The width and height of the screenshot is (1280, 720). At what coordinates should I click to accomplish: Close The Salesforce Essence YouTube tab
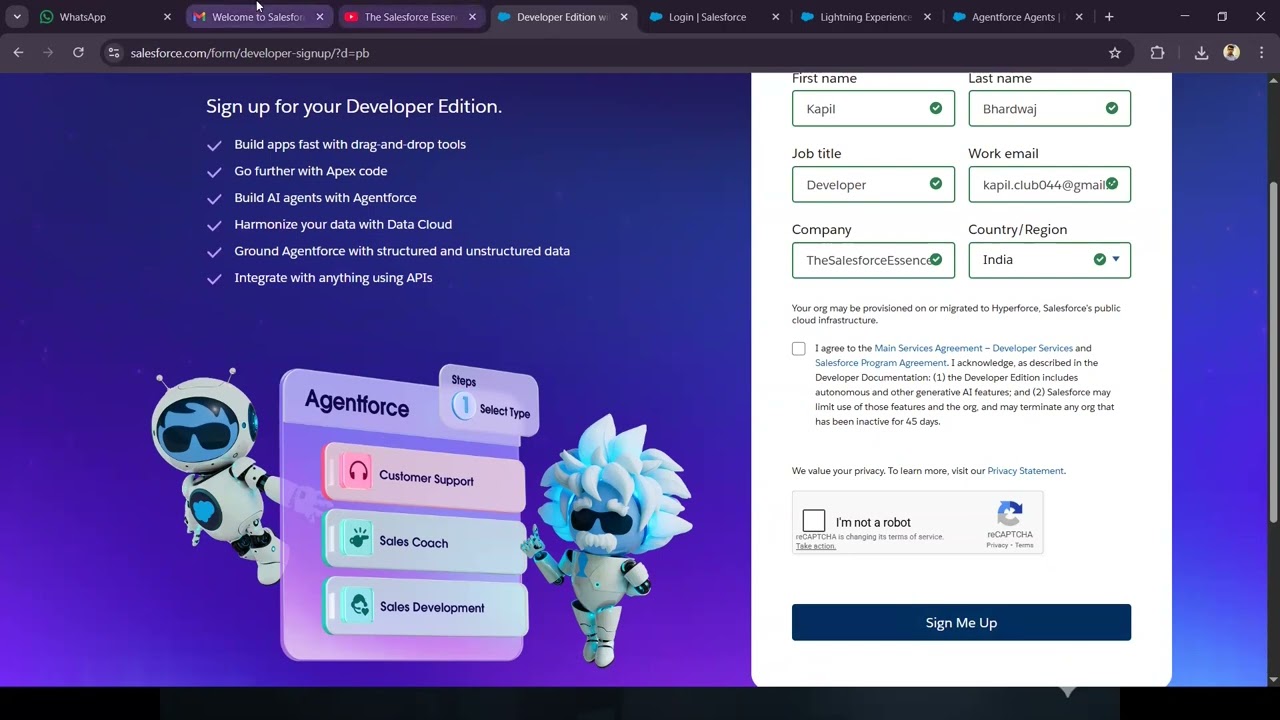(473, 17)
